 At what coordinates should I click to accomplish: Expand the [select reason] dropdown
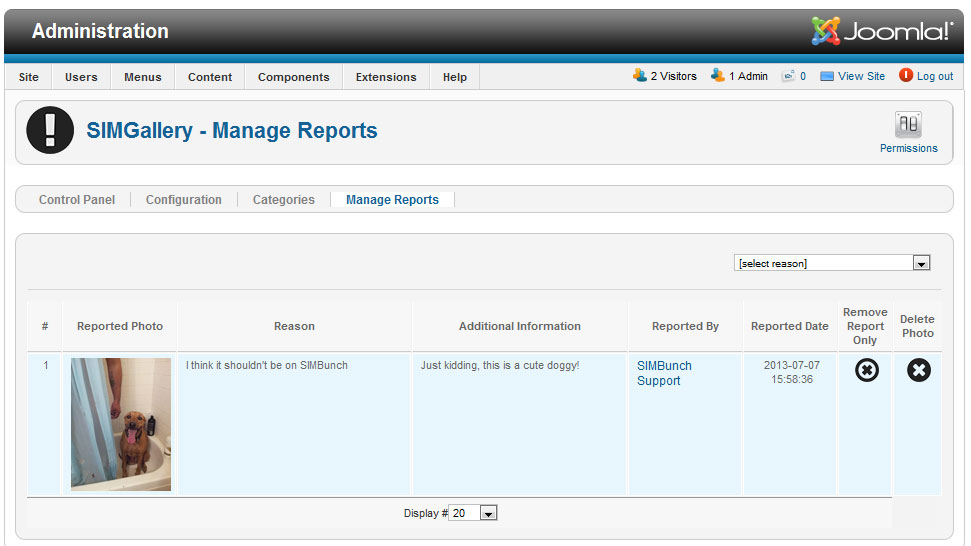point(832,263)
